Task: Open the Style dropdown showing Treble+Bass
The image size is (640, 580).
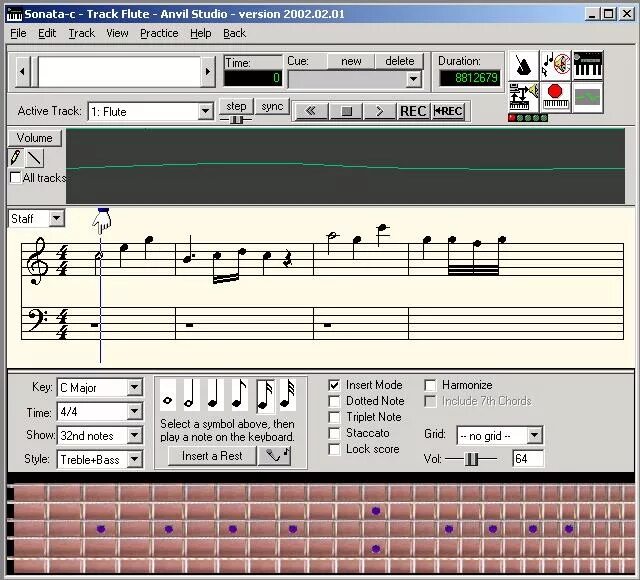Action: [134, 460]
